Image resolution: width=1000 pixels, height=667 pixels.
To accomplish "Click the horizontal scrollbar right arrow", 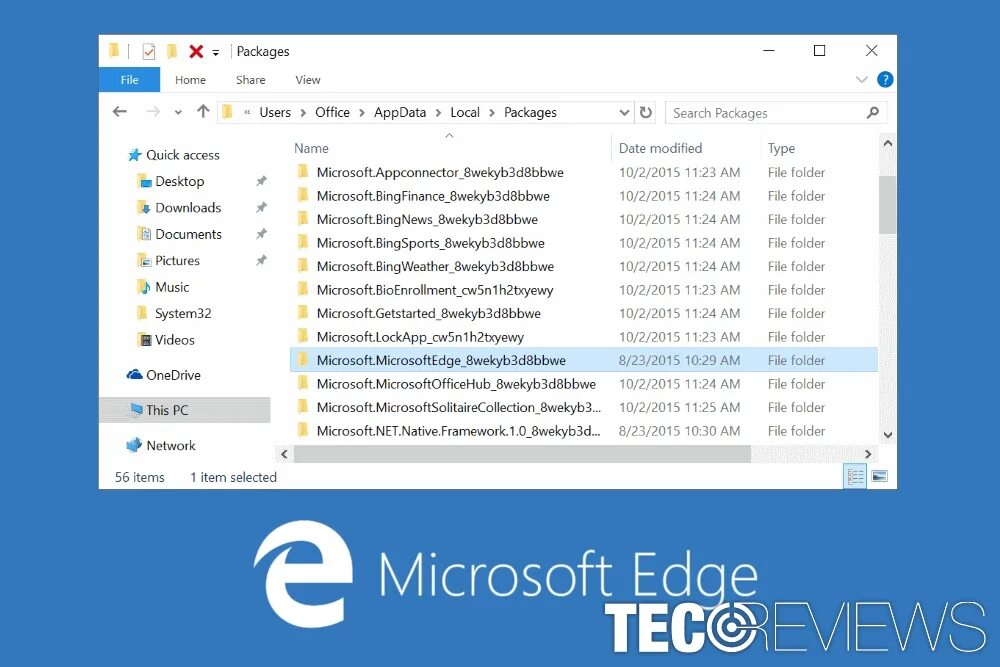I will 867,454.
